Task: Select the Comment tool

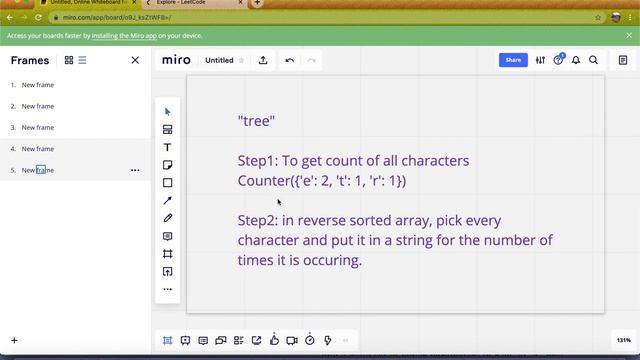Action: [167, 236]
